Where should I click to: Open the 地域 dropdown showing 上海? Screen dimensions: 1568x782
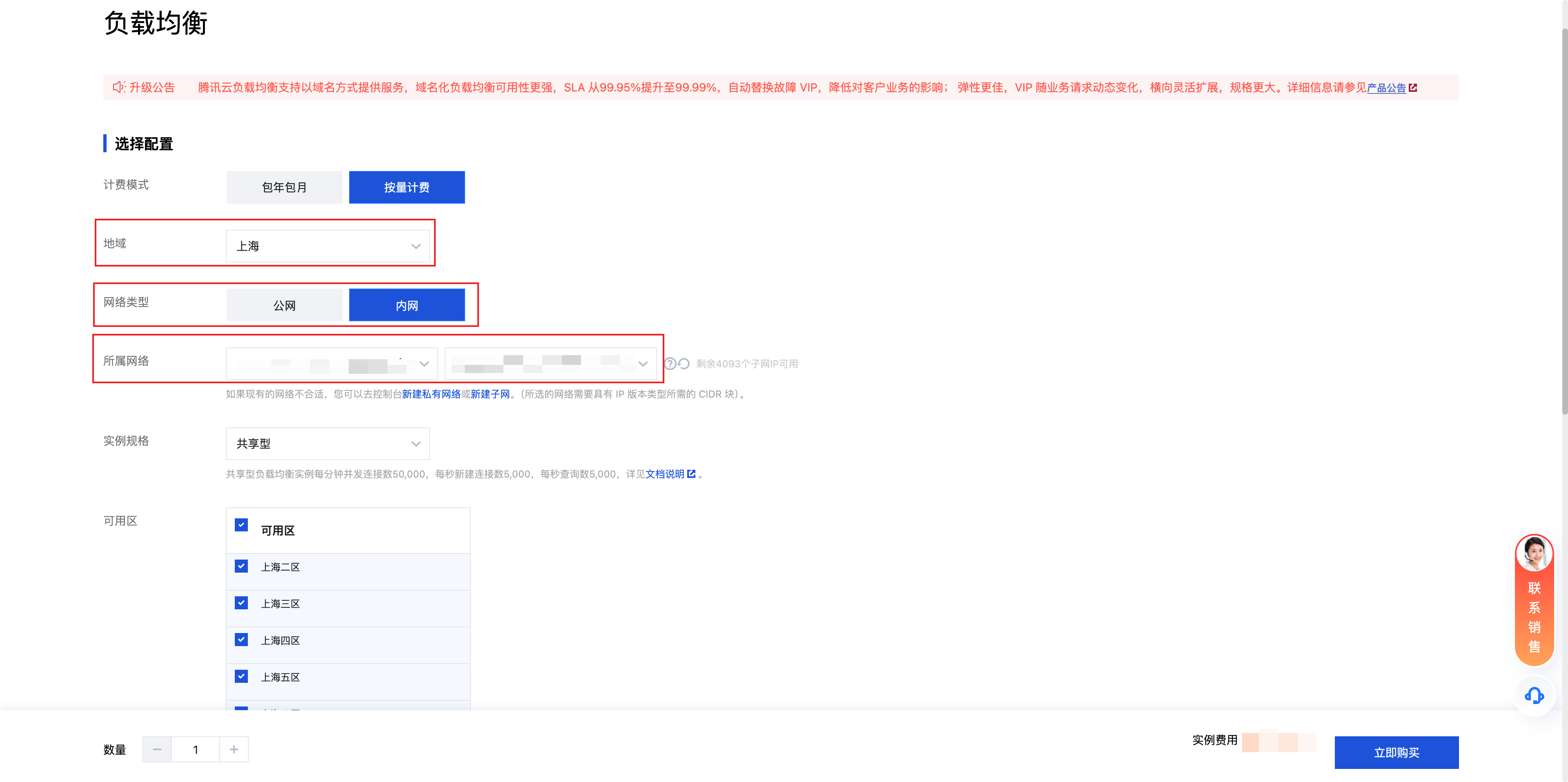pyautogui.click(x=327, y=246)
